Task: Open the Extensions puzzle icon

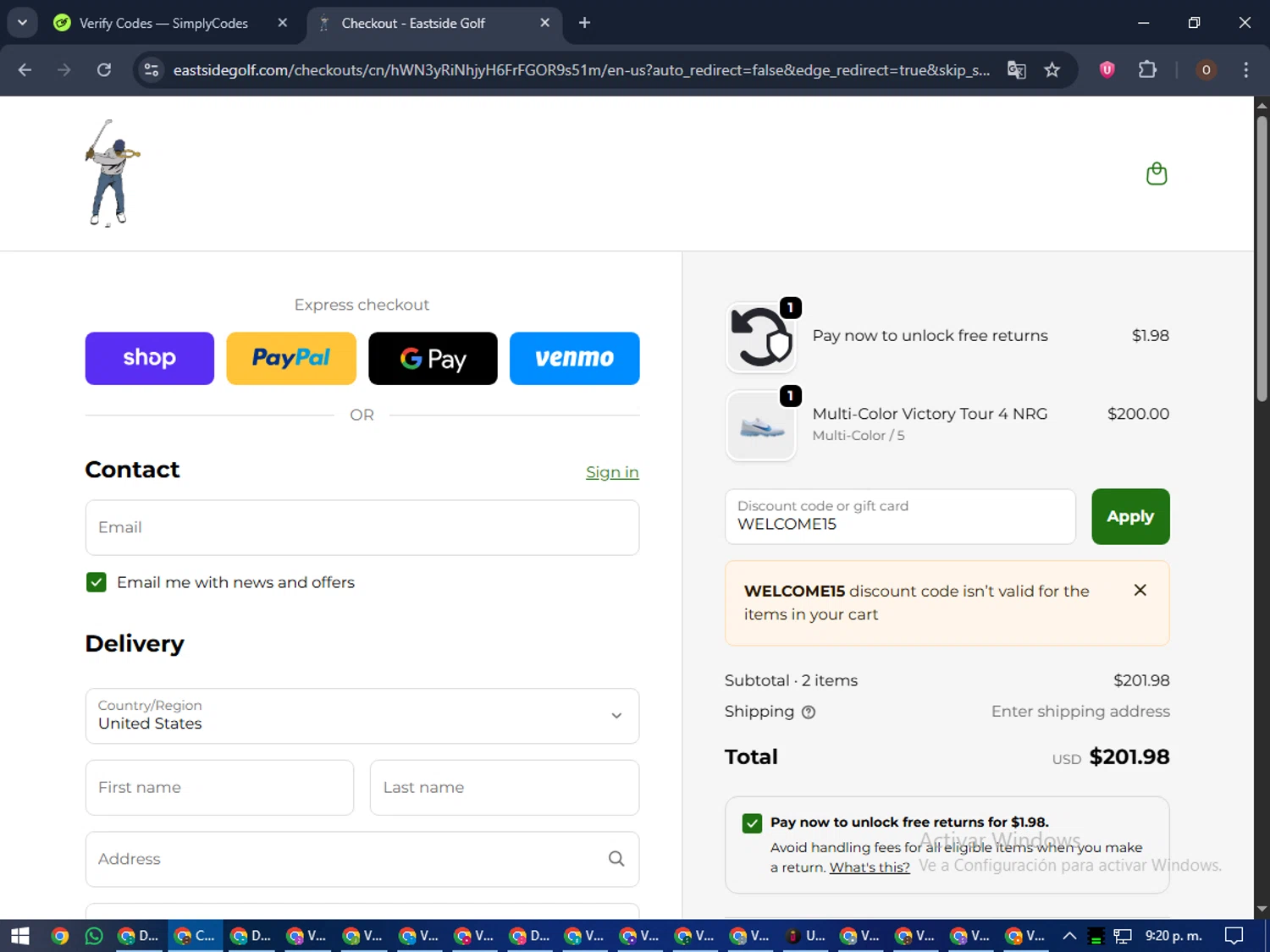Action: click(x=1147, y=69)
